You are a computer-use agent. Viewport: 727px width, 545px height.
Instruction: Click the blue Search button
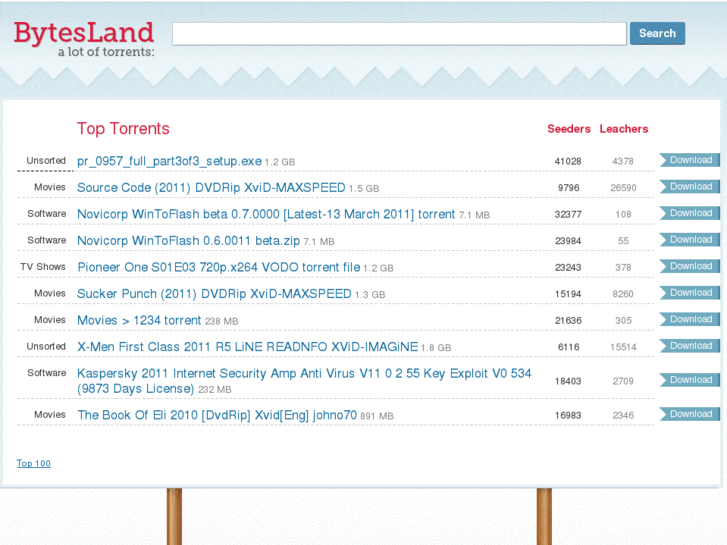pos(657,33)
